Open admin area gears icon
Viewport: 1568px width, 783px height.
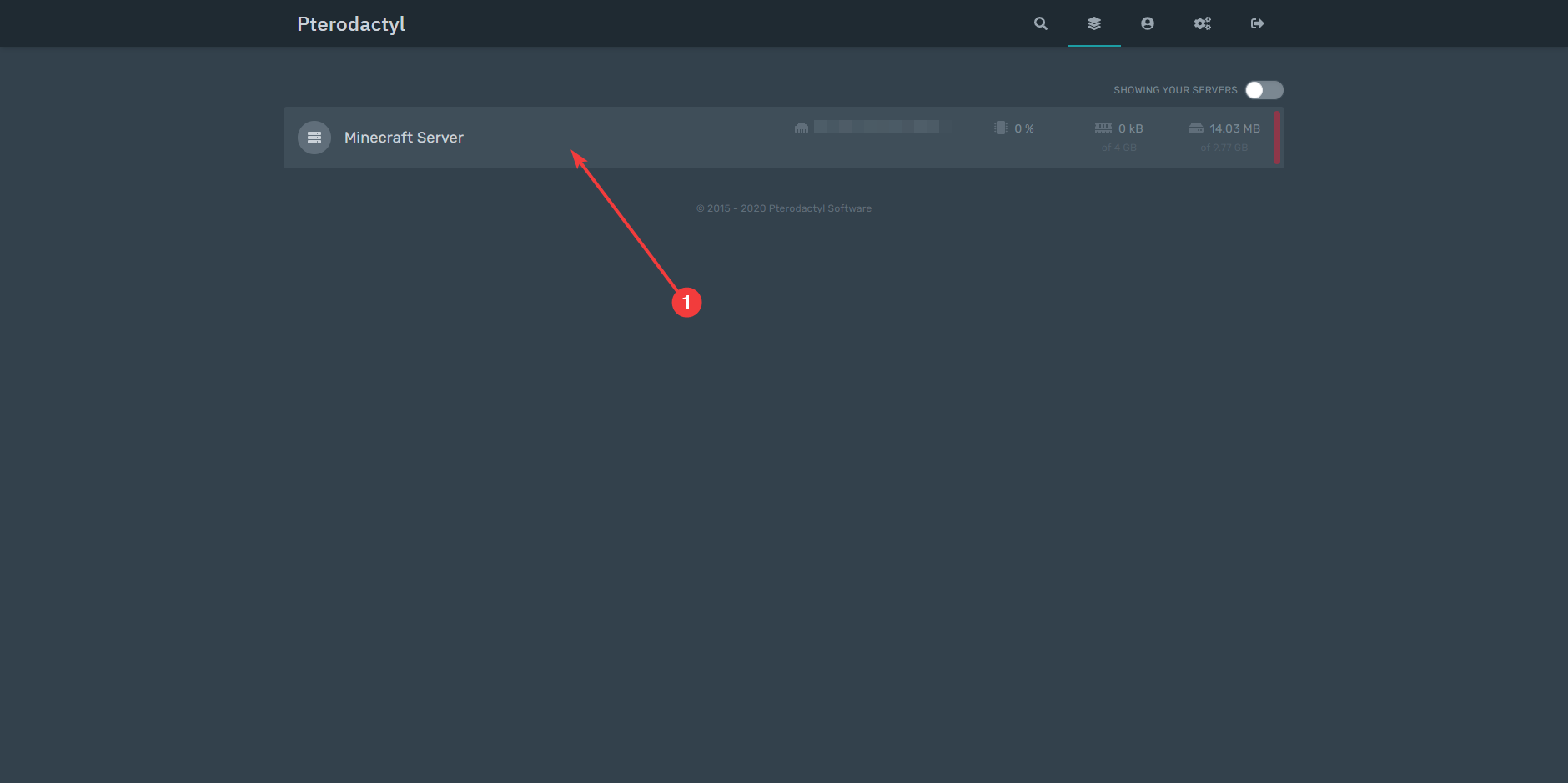1202,23
